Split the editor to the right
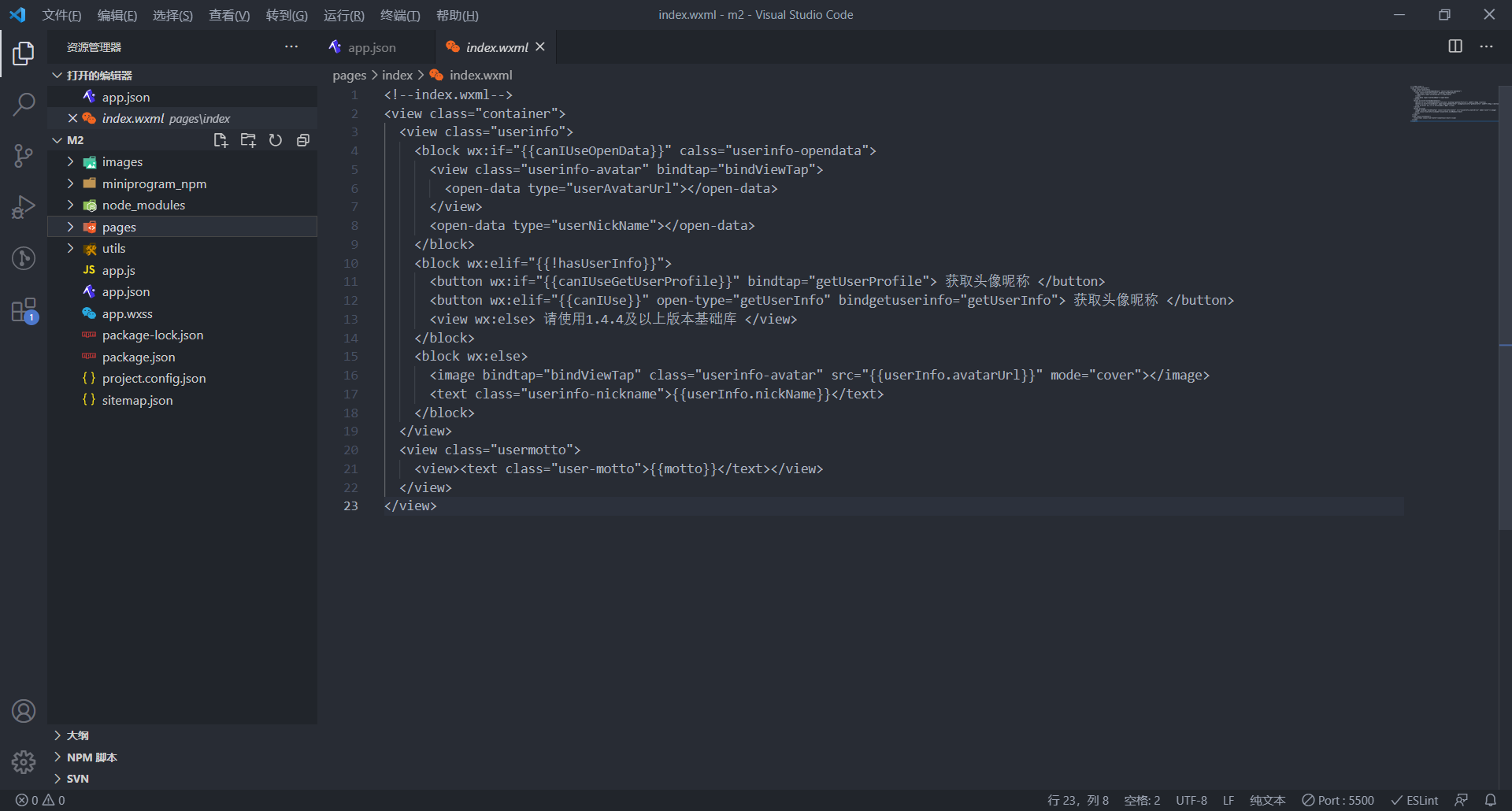Viewport: 1512px width, 811px height. pyautogui.click(x=1455, y=47)
